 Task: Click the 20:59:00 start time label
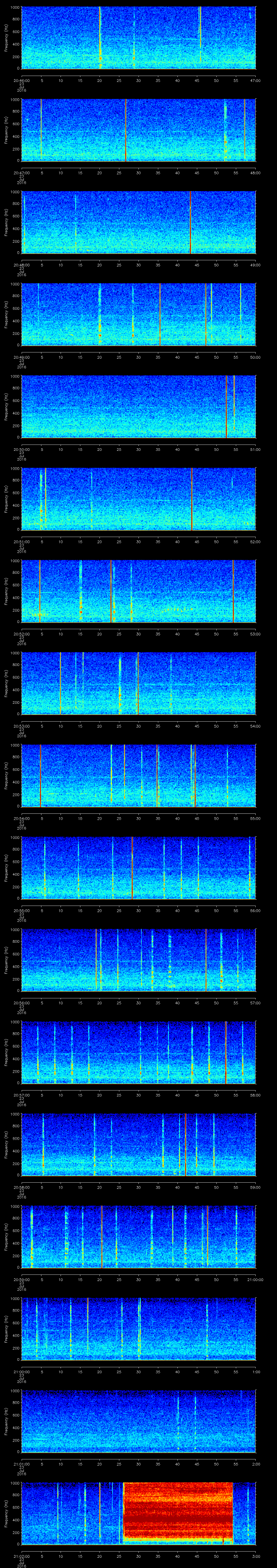tap(21, 1279)
